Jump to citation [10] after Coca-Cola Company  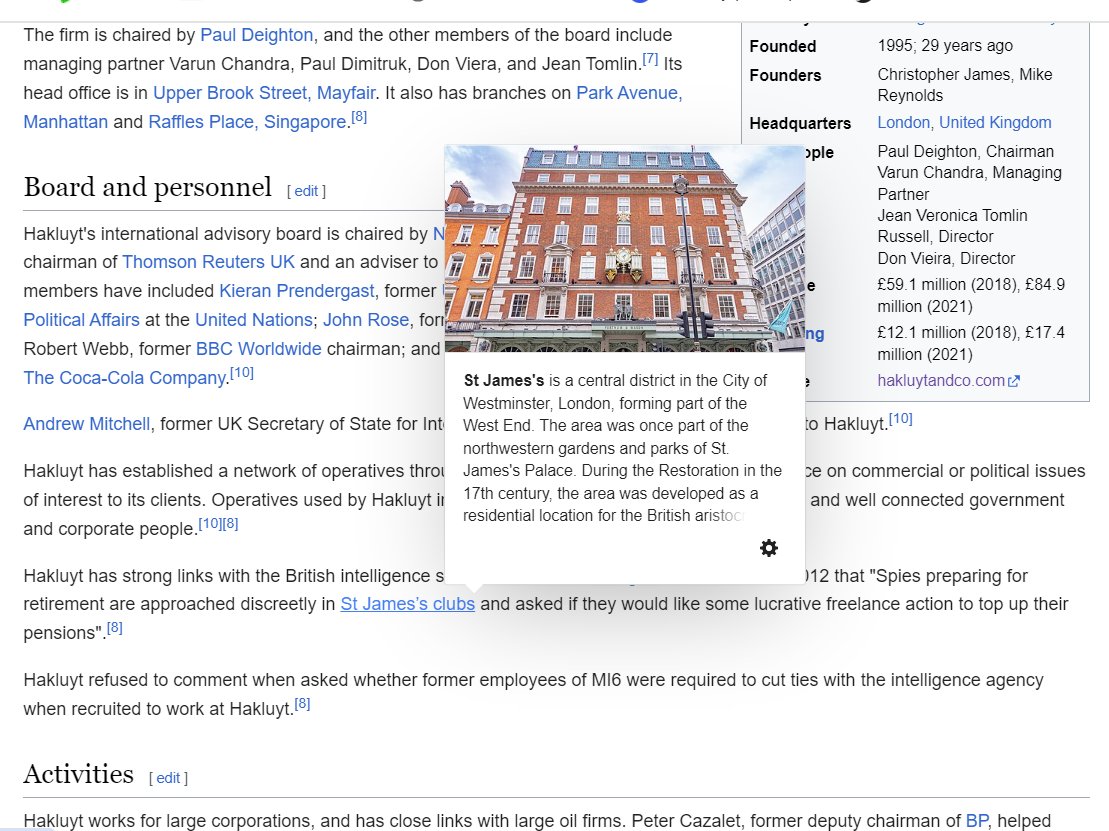[x=242, y=373]
